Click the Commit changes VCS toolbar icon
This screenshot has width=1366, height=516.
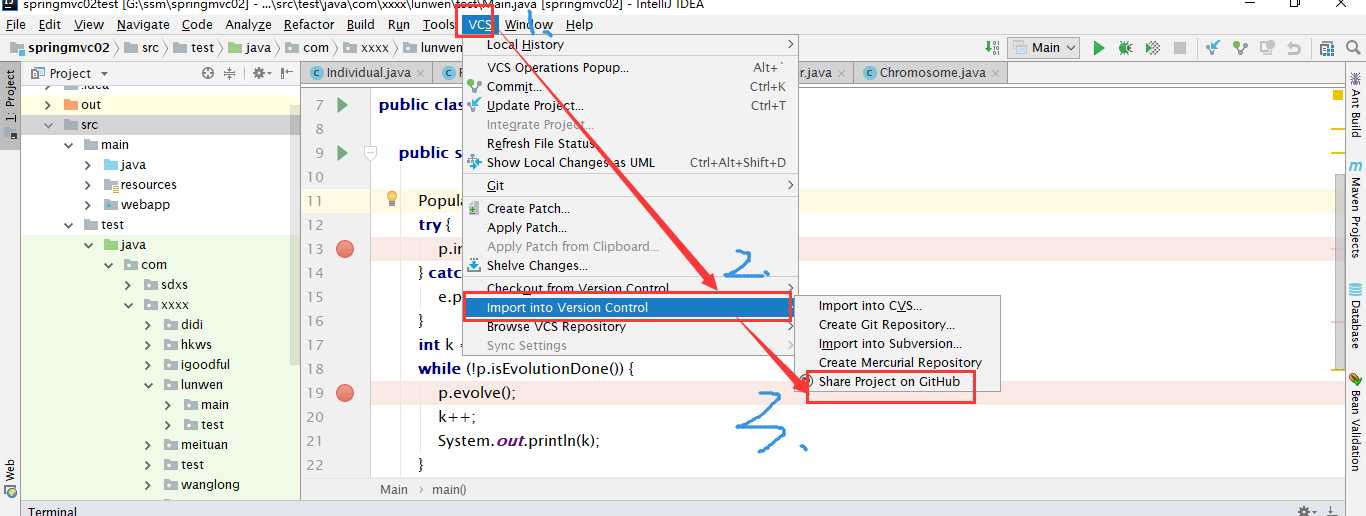pos(1240,47)
